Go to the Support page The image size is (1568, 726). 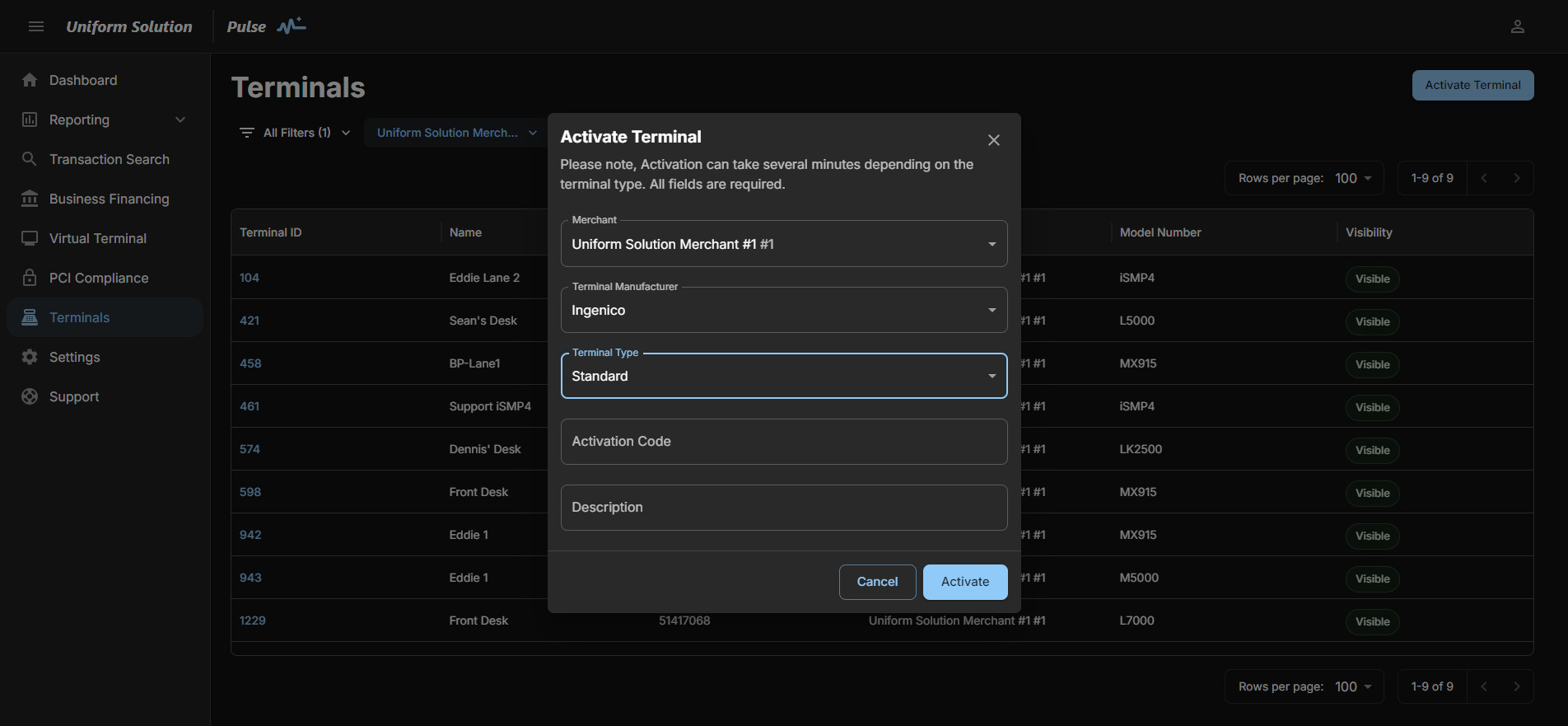coord(105,396)
